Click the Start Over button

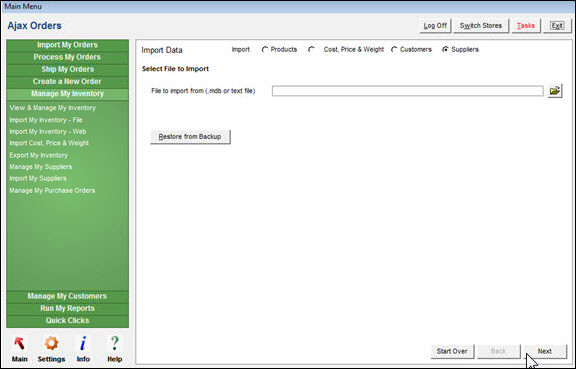[452, 351]
